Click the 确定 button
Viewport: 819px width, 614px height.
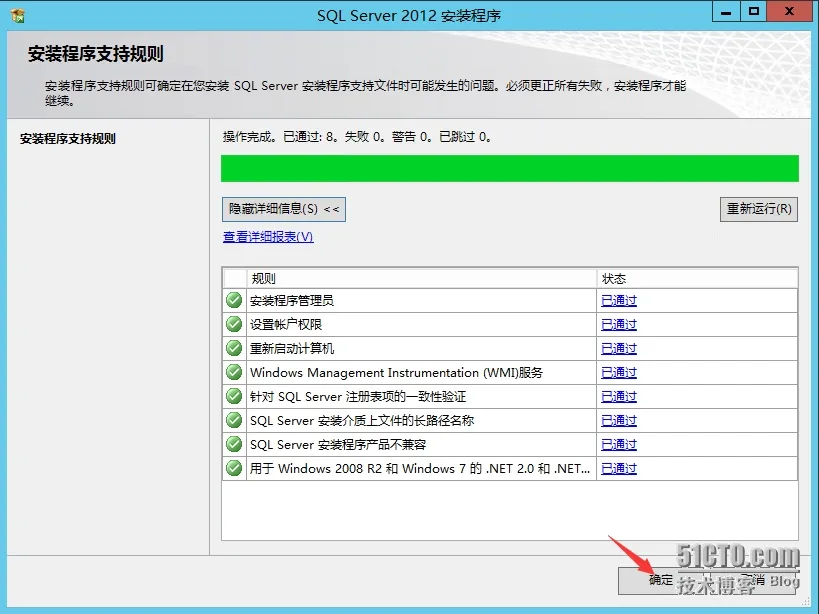point(660,580)
